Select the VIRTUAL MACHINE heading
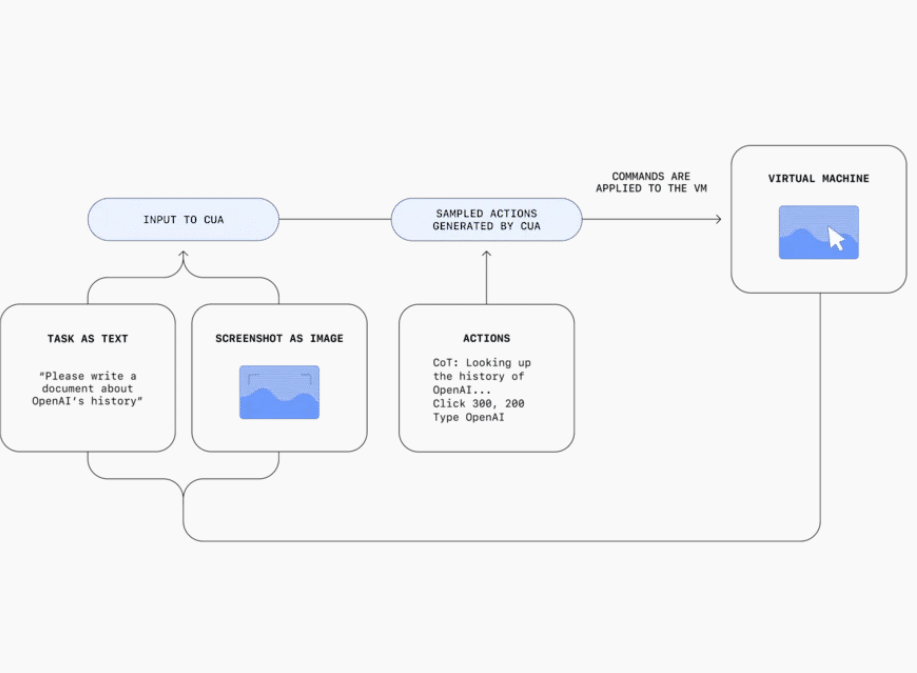Image resolution: width=917 pixels, height=673 pixels. pyautogui.click(x=819, y=178)
